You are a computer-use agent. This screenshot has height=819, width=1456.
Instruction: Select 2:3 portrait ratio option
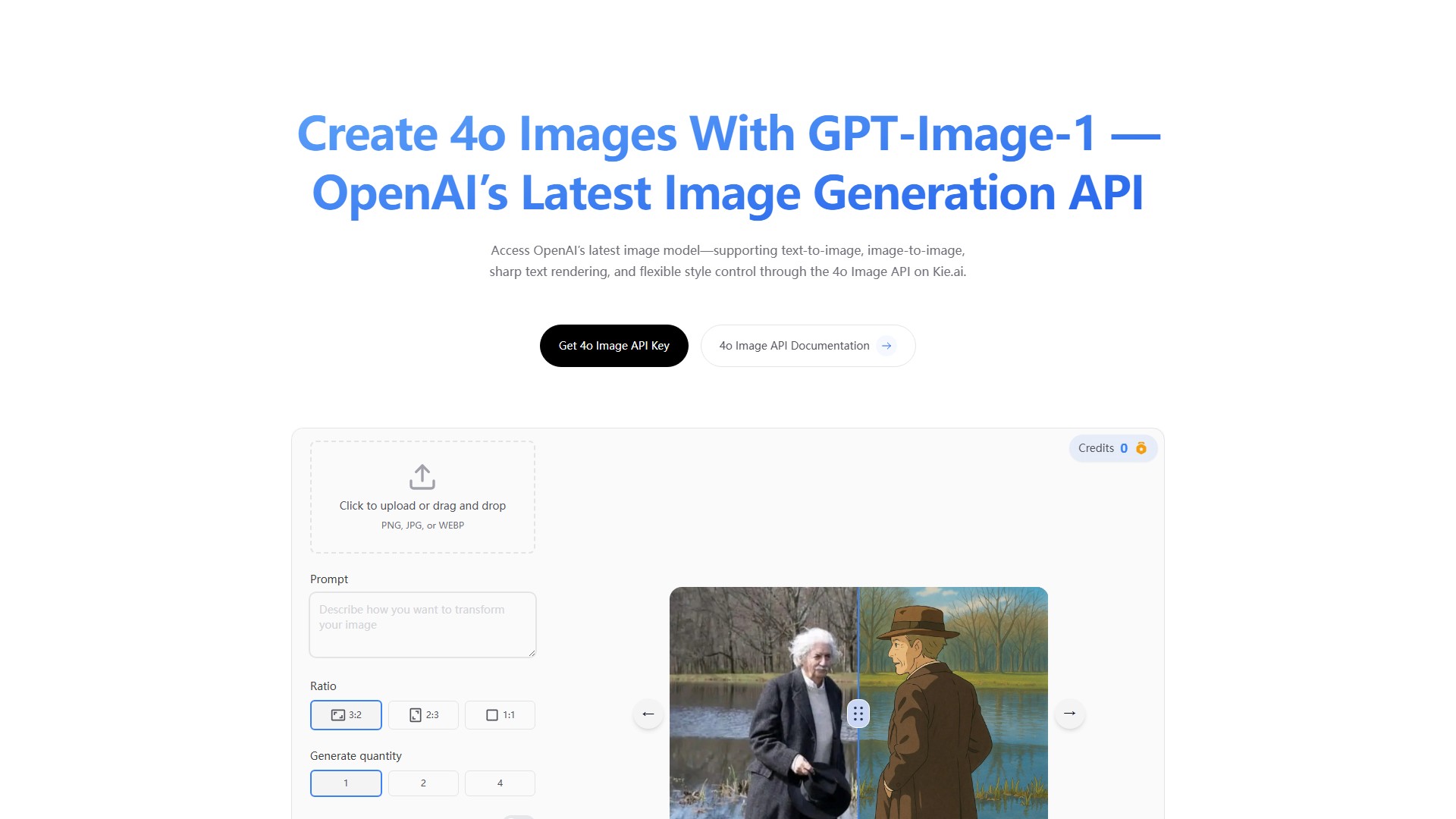(x=423, y=715)
